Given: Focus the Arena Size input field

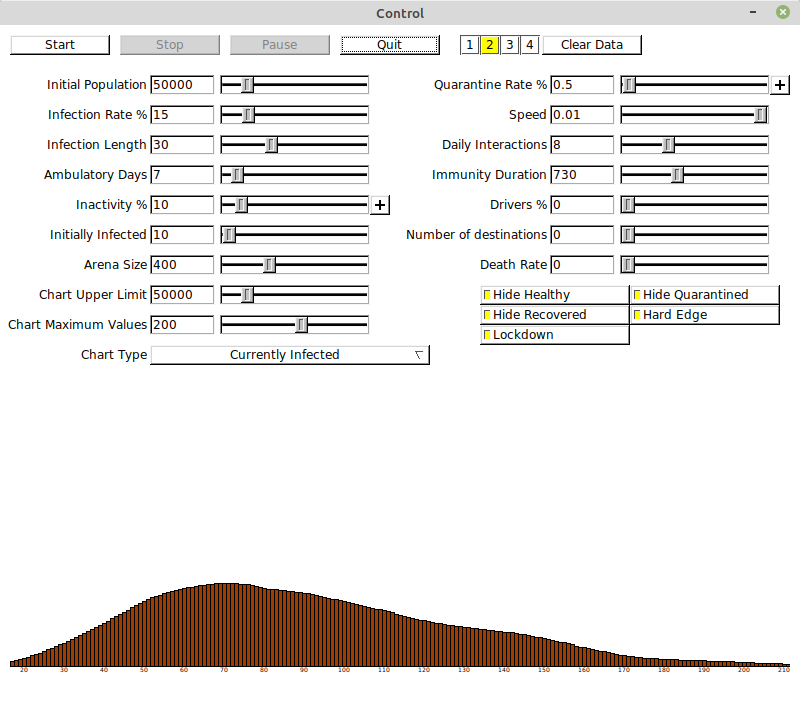Looking at the screenshot, I should [182, 265].
